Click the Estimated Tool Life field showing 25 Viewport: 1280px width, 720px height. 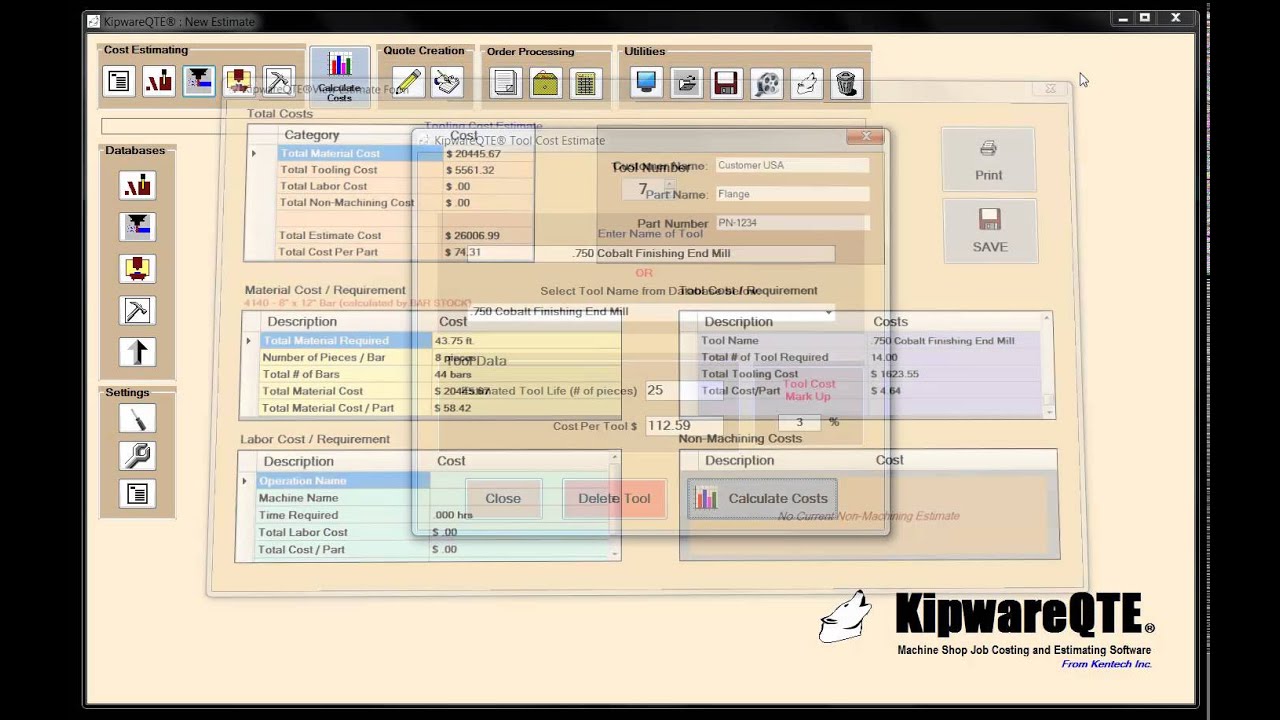684,391
